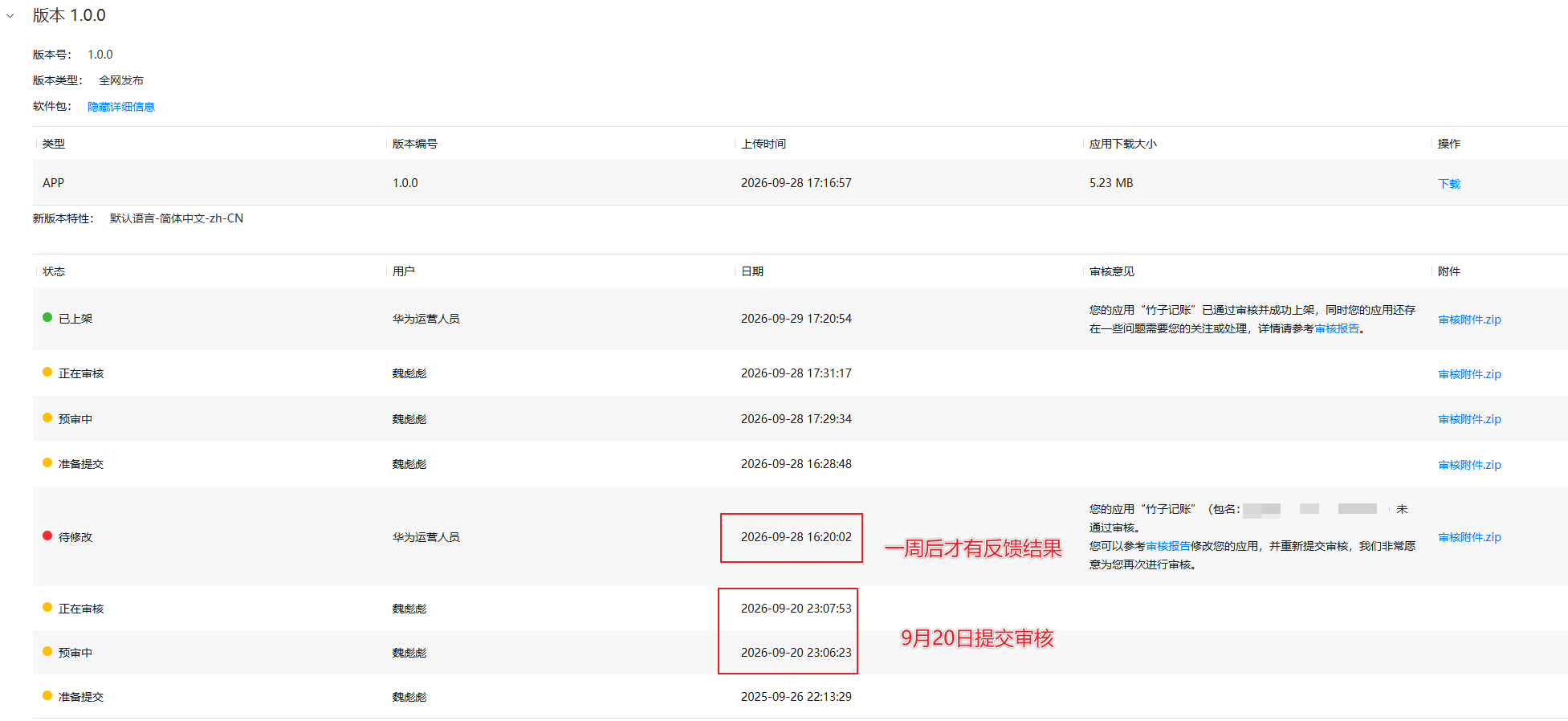The image size is (1568, 721).
Task: Click the upload time 2026-09-28 17:16:57
Action: point(796,183)
